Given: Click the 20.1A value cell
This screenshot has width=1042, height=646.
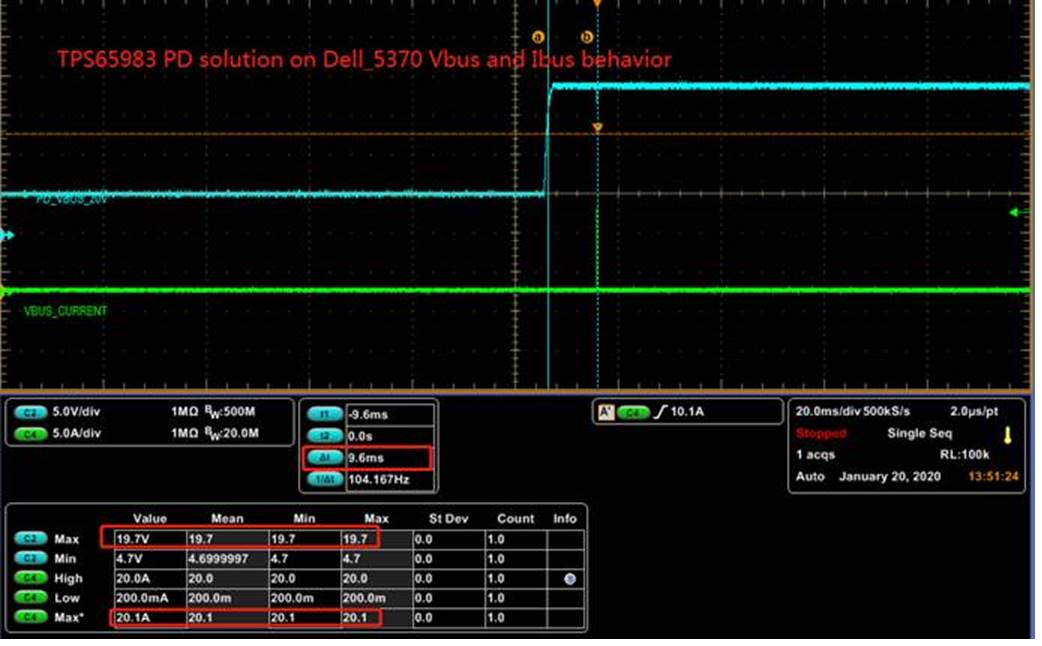Looking at the screenshot, I should tap(150, 618).
